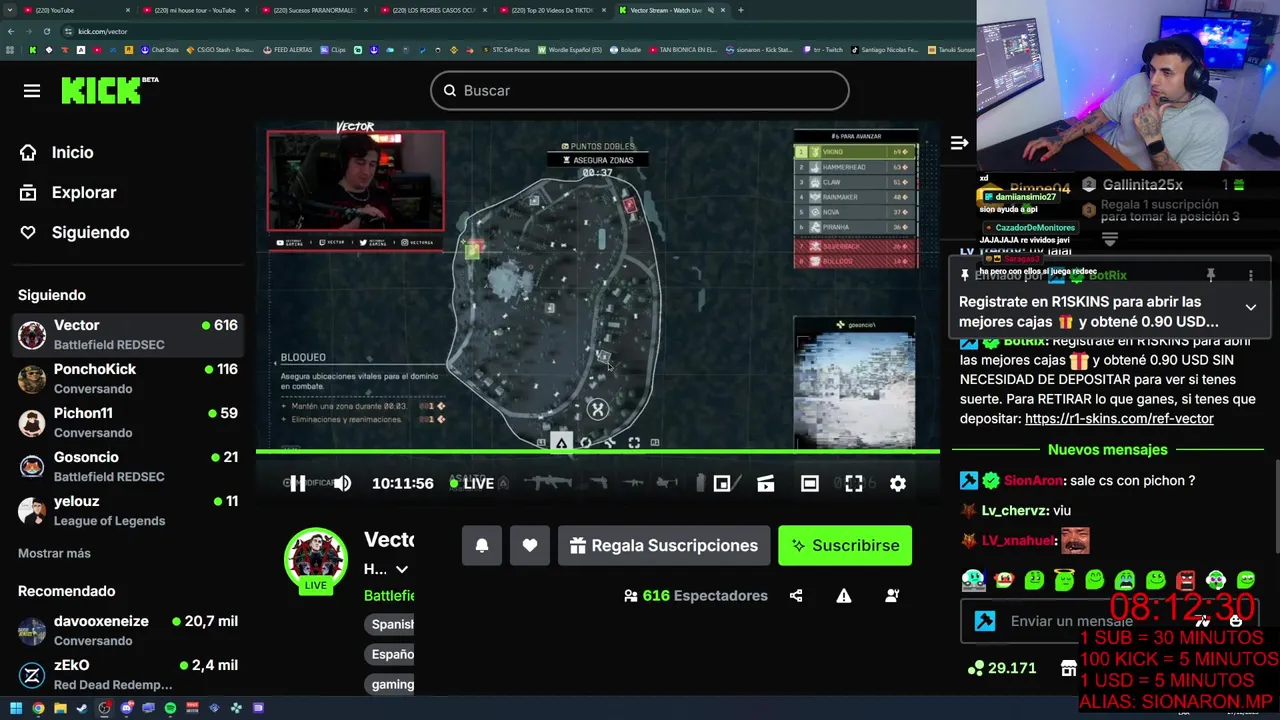
Task: Follow Vector with the heart button
Action: point(530,546)
